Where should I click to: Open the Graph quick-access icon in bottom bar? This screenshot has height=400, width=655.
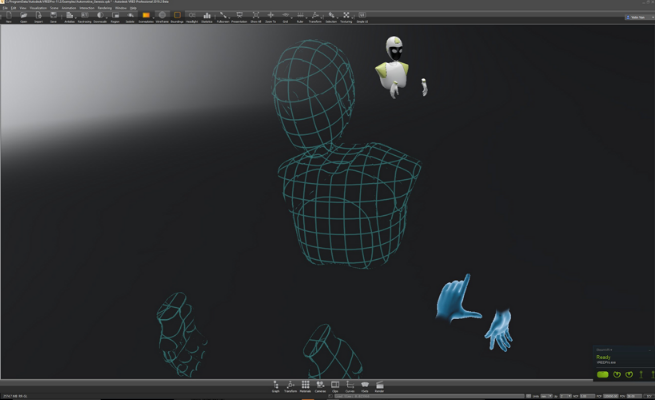click(276, 386)
